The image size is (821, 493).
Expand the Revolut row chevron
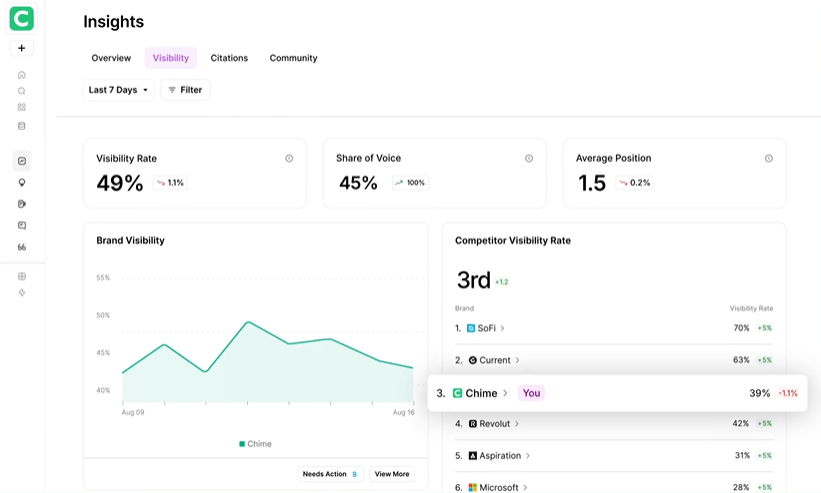pyautogui.click(x=517, y=423)
